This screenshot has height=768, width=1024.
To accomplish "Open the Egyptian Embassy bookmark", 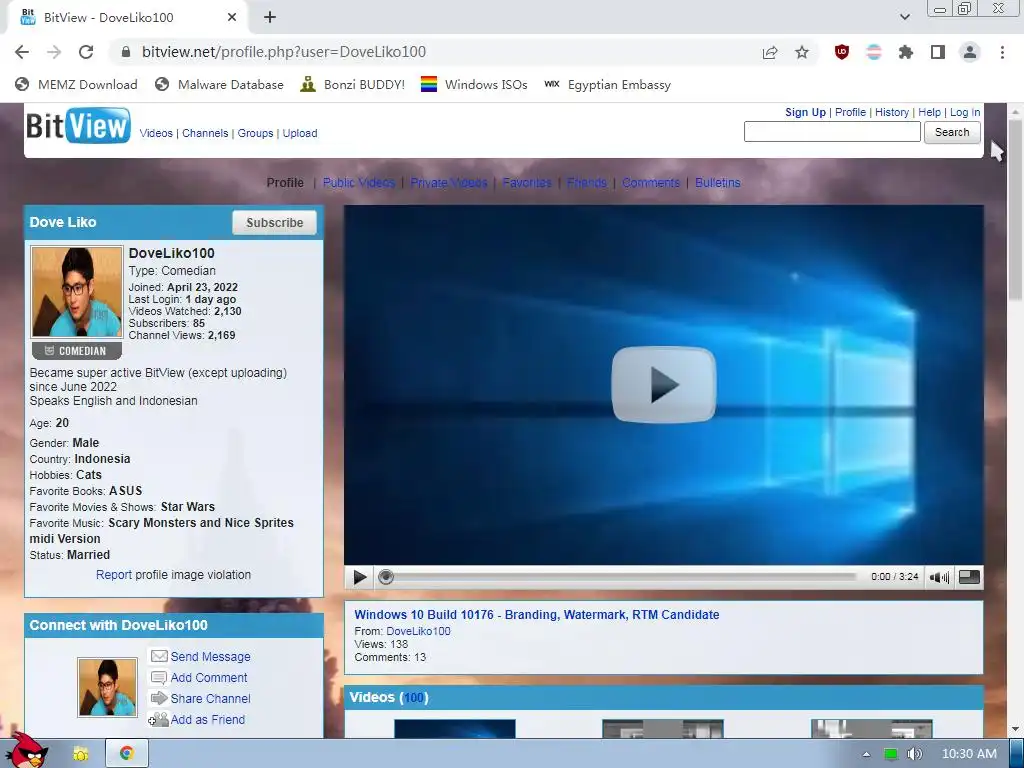I will 608,85.
